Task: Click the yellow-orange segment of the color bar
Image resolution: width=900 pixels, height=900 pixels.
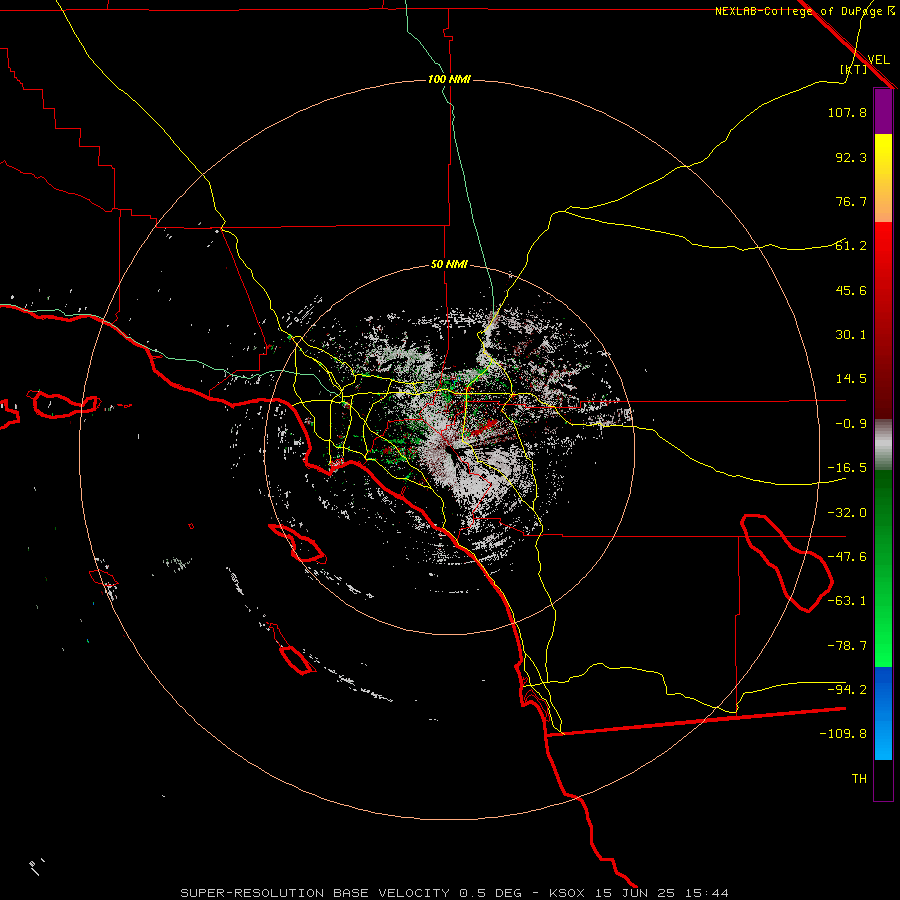Action: pyautogui.click(x=883, y=178)
